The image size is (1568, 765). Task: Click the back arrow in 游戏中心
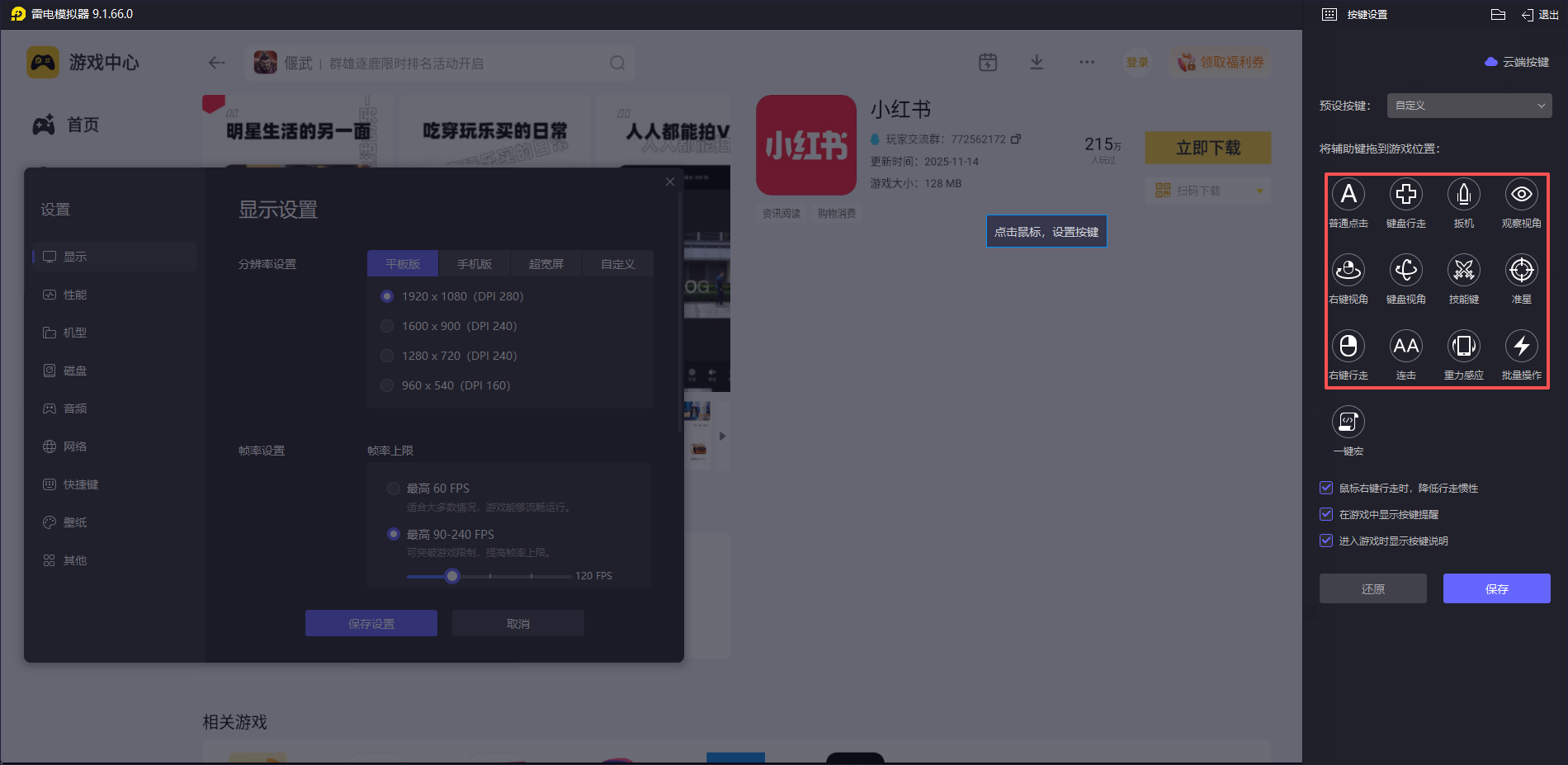[217, 63]
